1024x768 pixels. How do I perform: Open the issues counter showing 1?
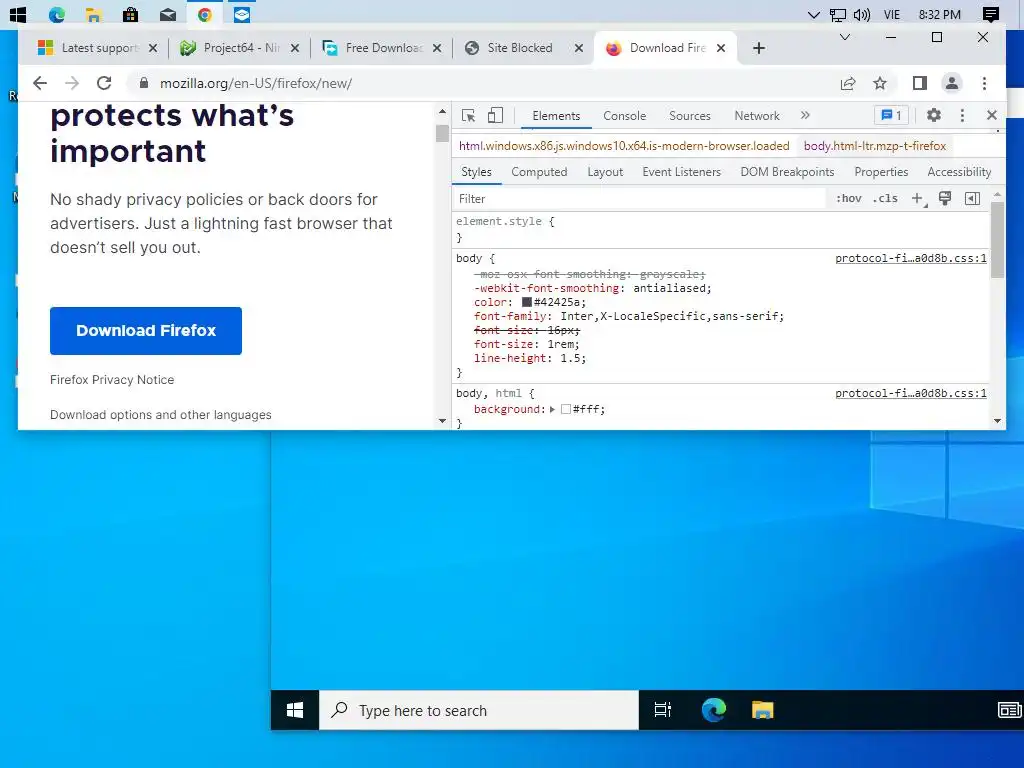click(x=891, y=115)
